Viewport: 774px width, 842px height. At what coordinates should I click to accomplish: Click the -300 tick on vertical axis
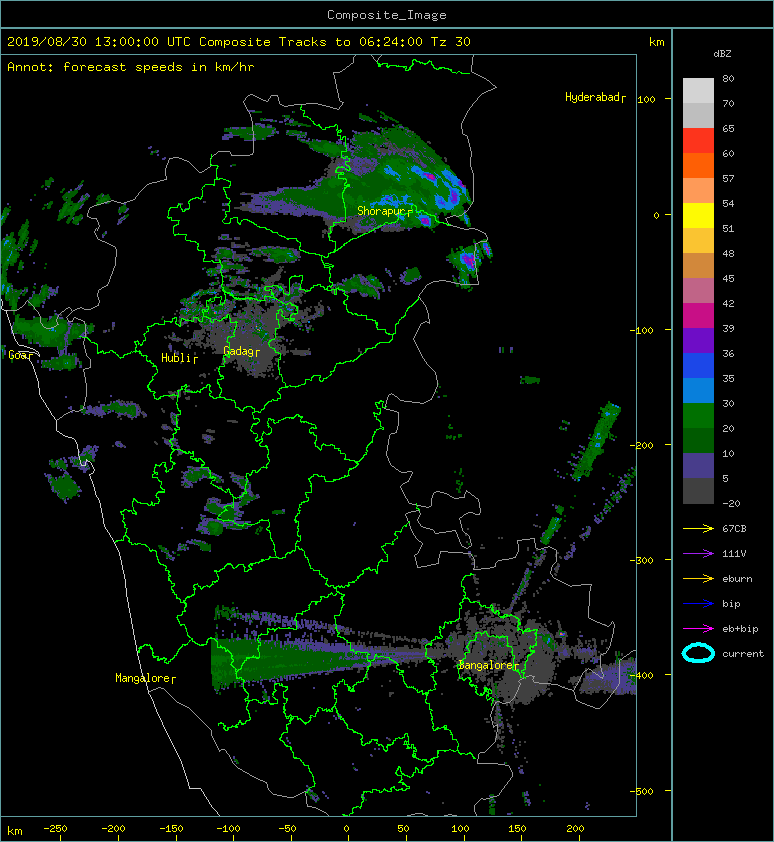point(642,560)
